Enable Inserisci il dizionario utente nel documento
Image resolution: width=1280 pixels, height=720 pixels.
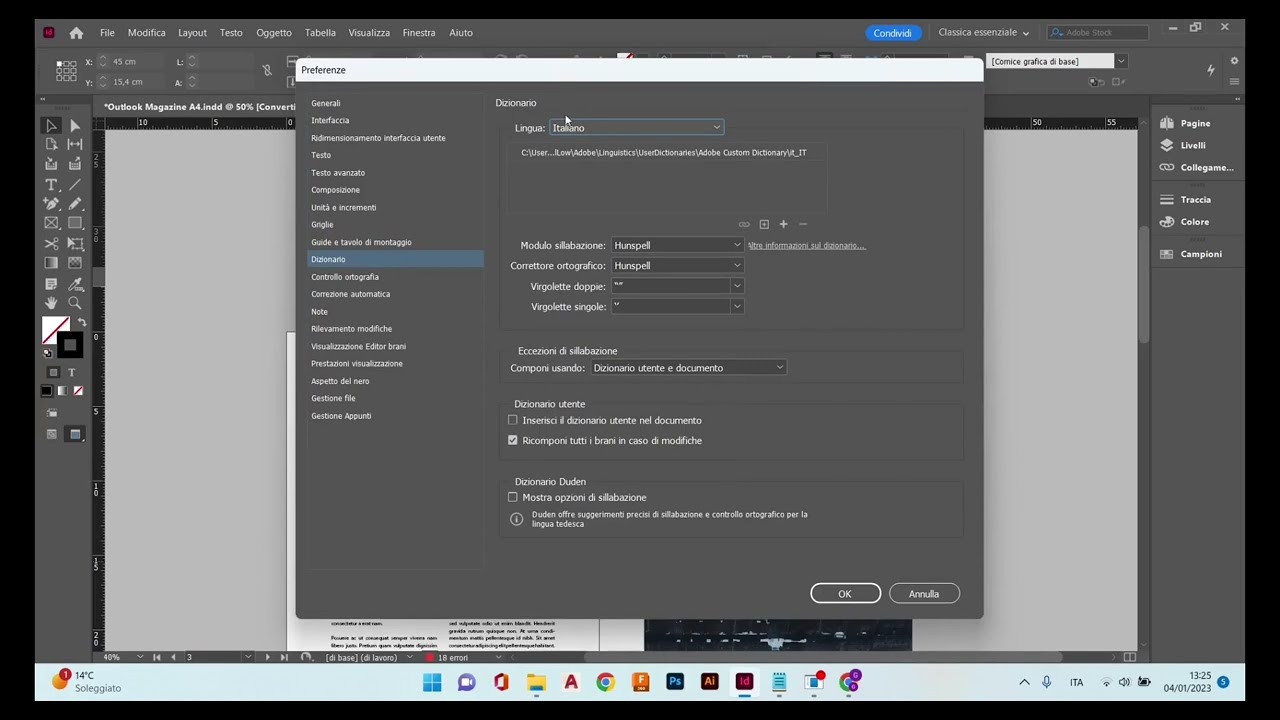[513, 420]
